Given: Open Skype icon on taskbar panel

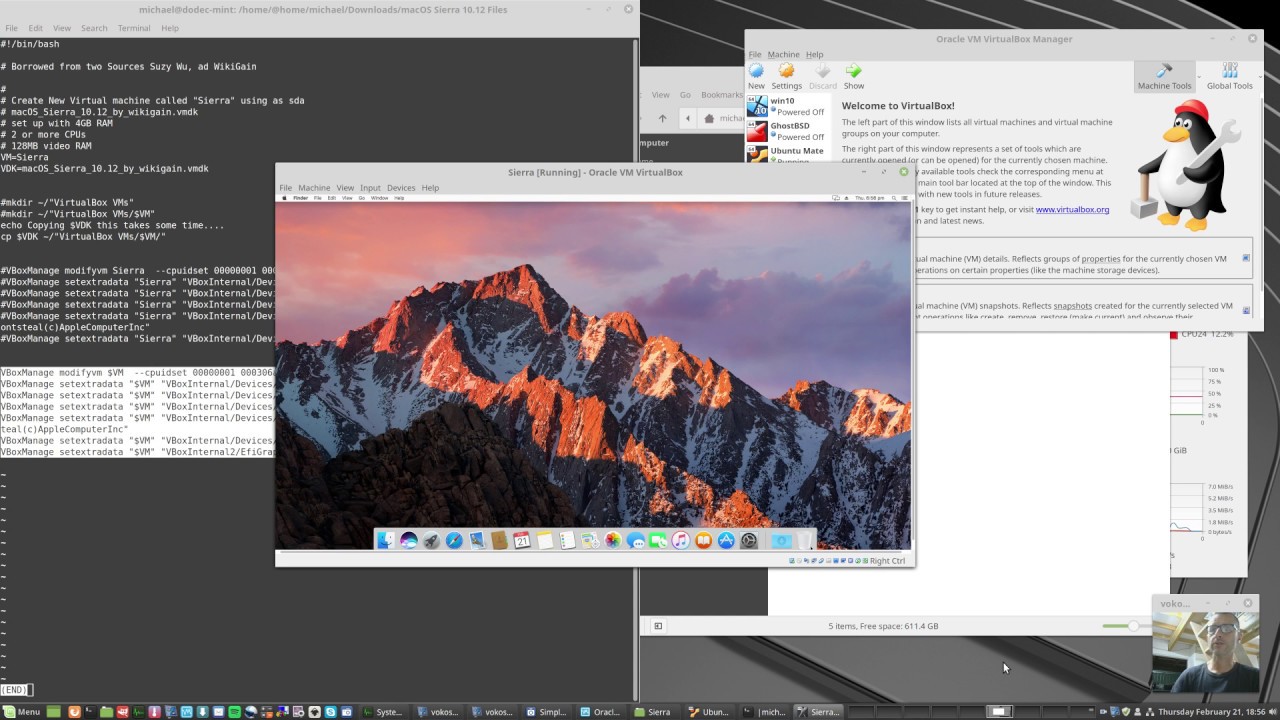Looking at the screenshot, I should click(x=330, y=712).
